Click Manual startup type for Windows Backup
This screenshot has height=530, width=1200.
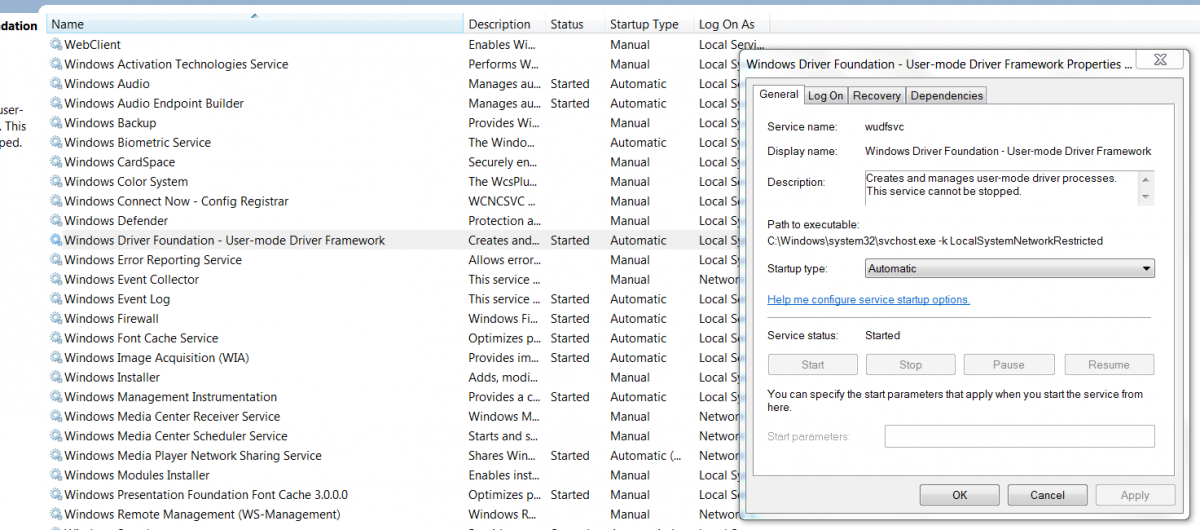[x=630, y=123]
